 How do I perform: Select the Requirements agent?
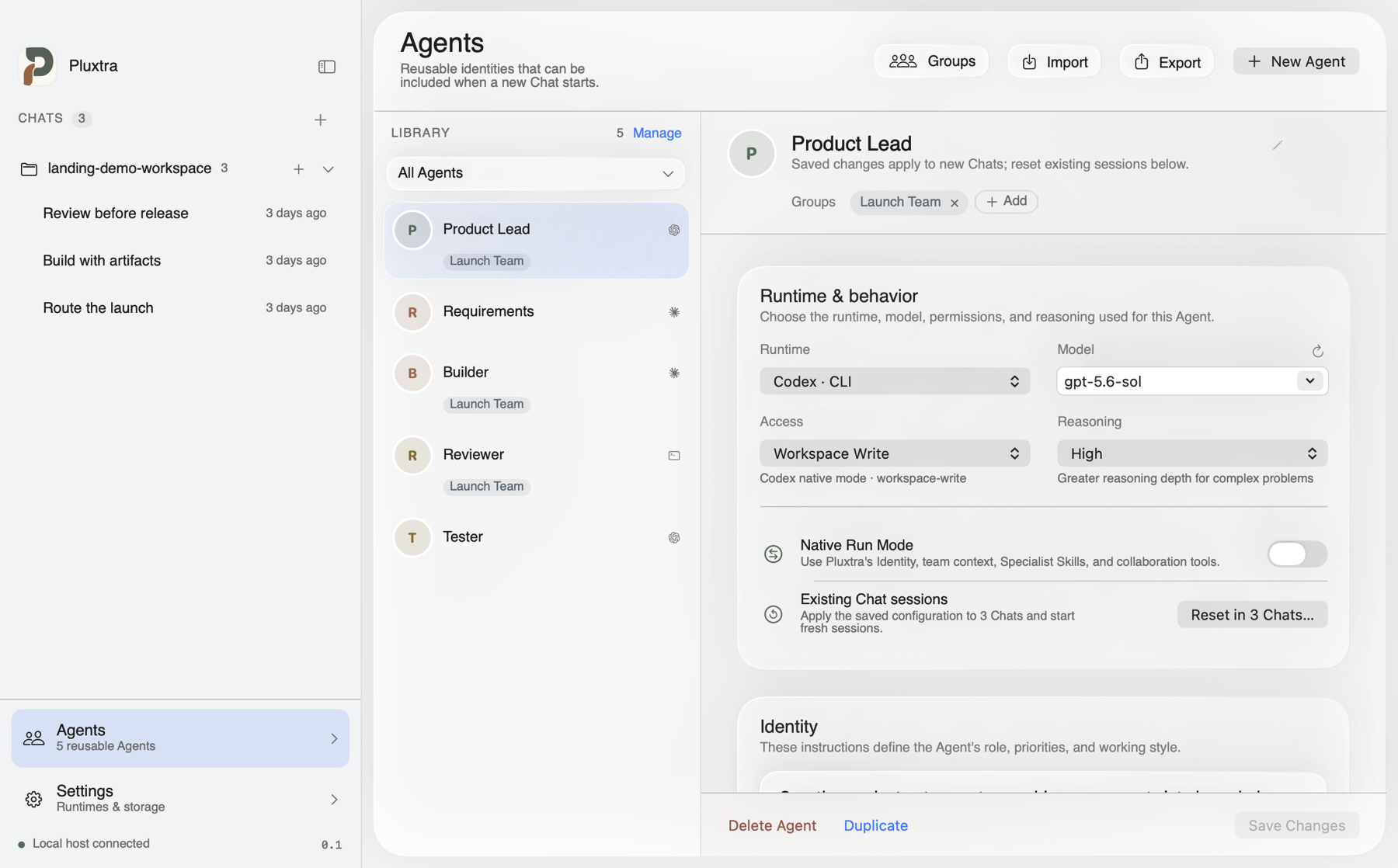coord(537,311)
